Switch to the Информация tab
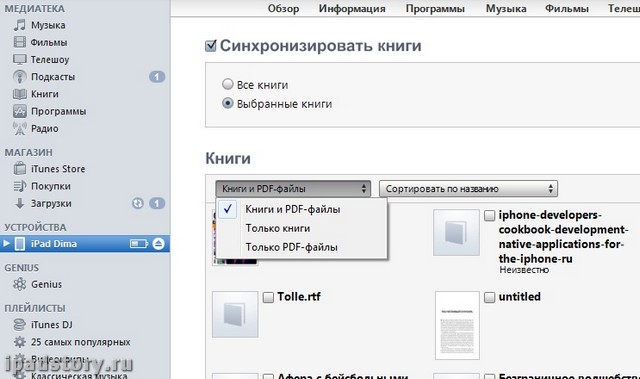Viewport: 640px width, 379px height. 352,9
